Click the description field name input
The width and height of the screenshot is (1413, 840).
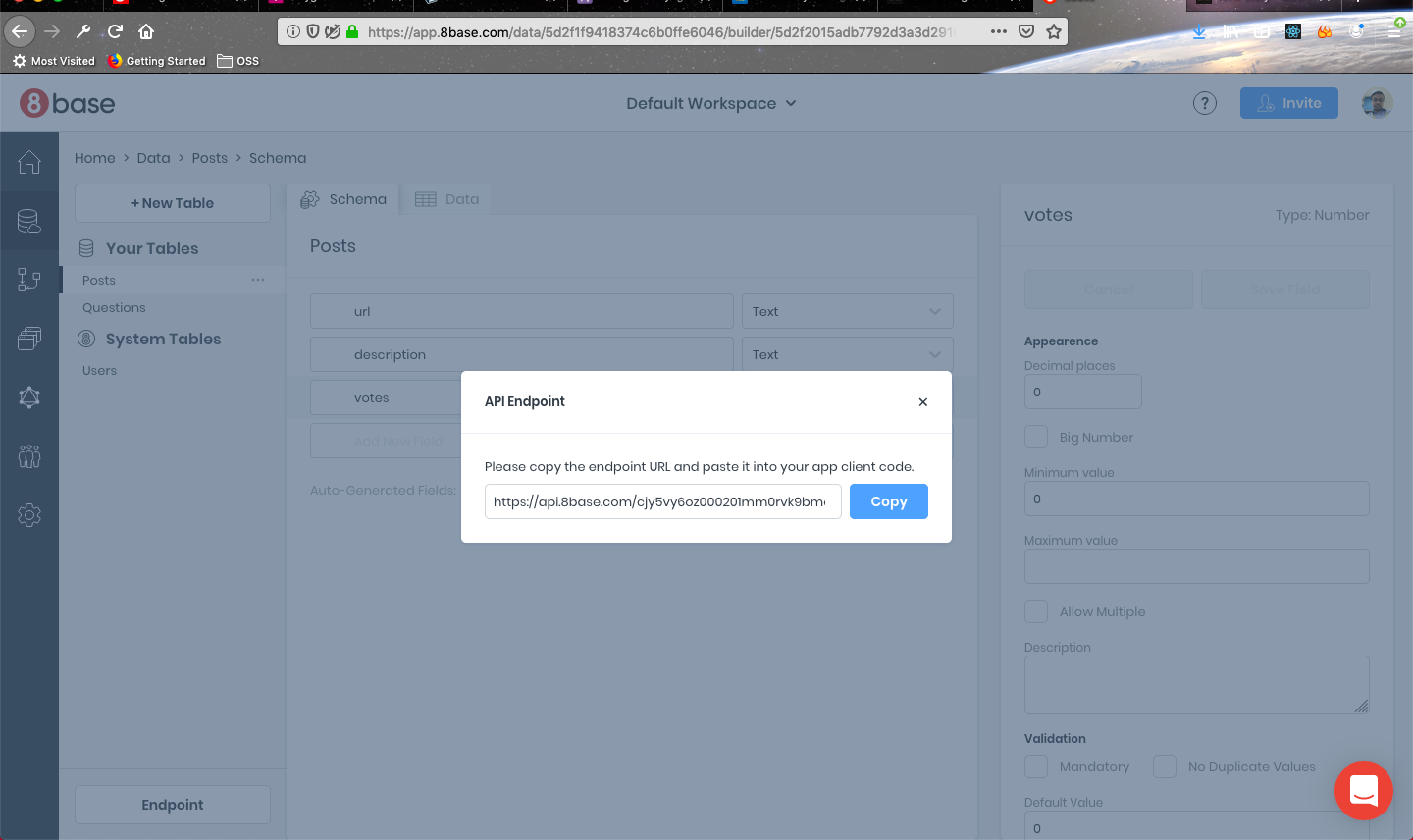click(522, 354)
